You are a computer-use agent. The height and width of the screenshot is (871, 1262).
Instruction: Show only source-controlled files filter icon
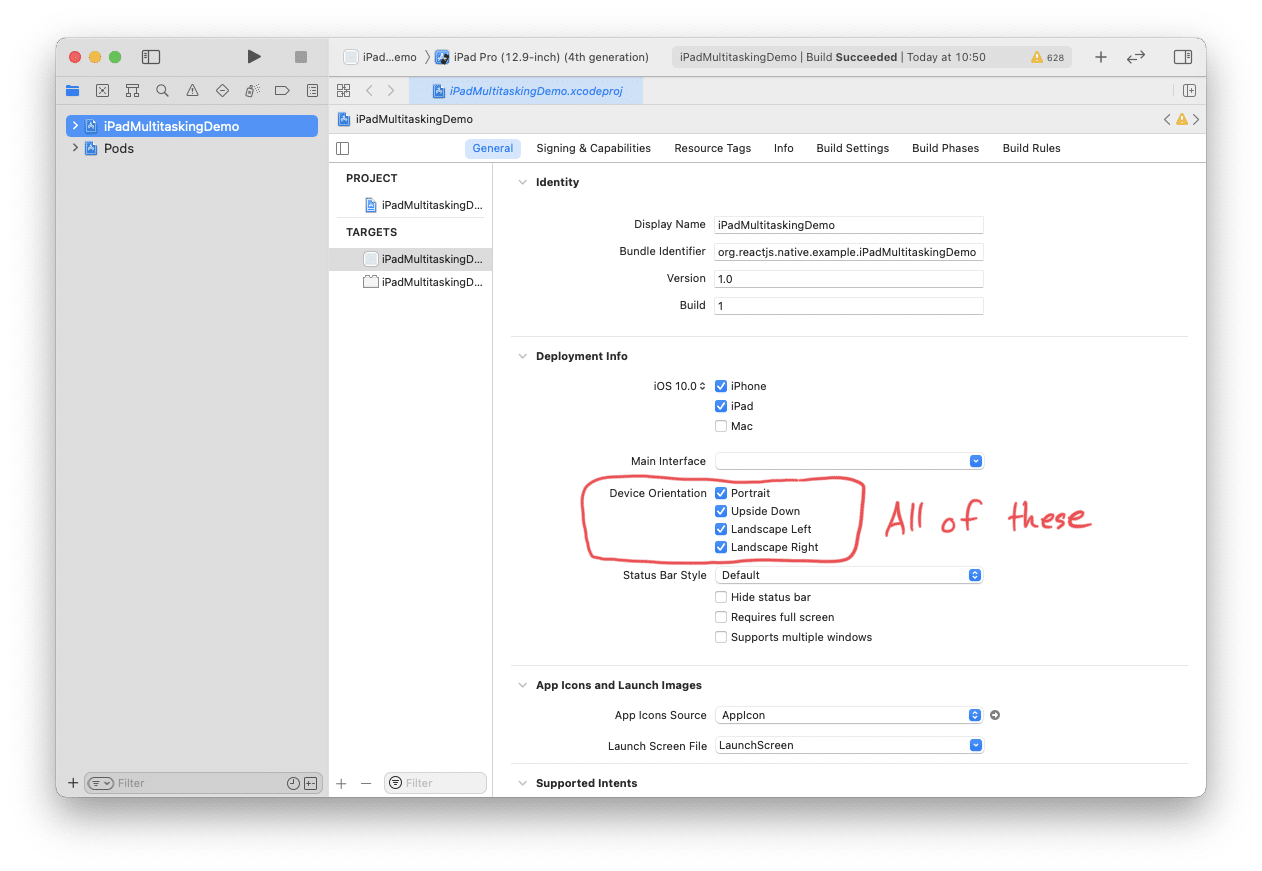click(x=311, y=783)
